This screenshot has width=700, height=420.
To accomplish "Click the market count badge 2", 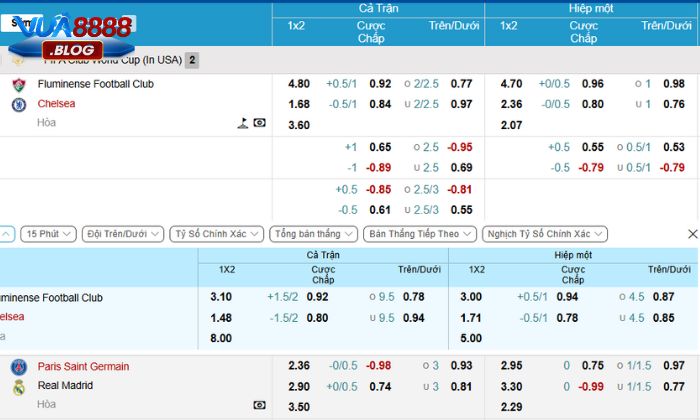I will click(x=192, y=60).
